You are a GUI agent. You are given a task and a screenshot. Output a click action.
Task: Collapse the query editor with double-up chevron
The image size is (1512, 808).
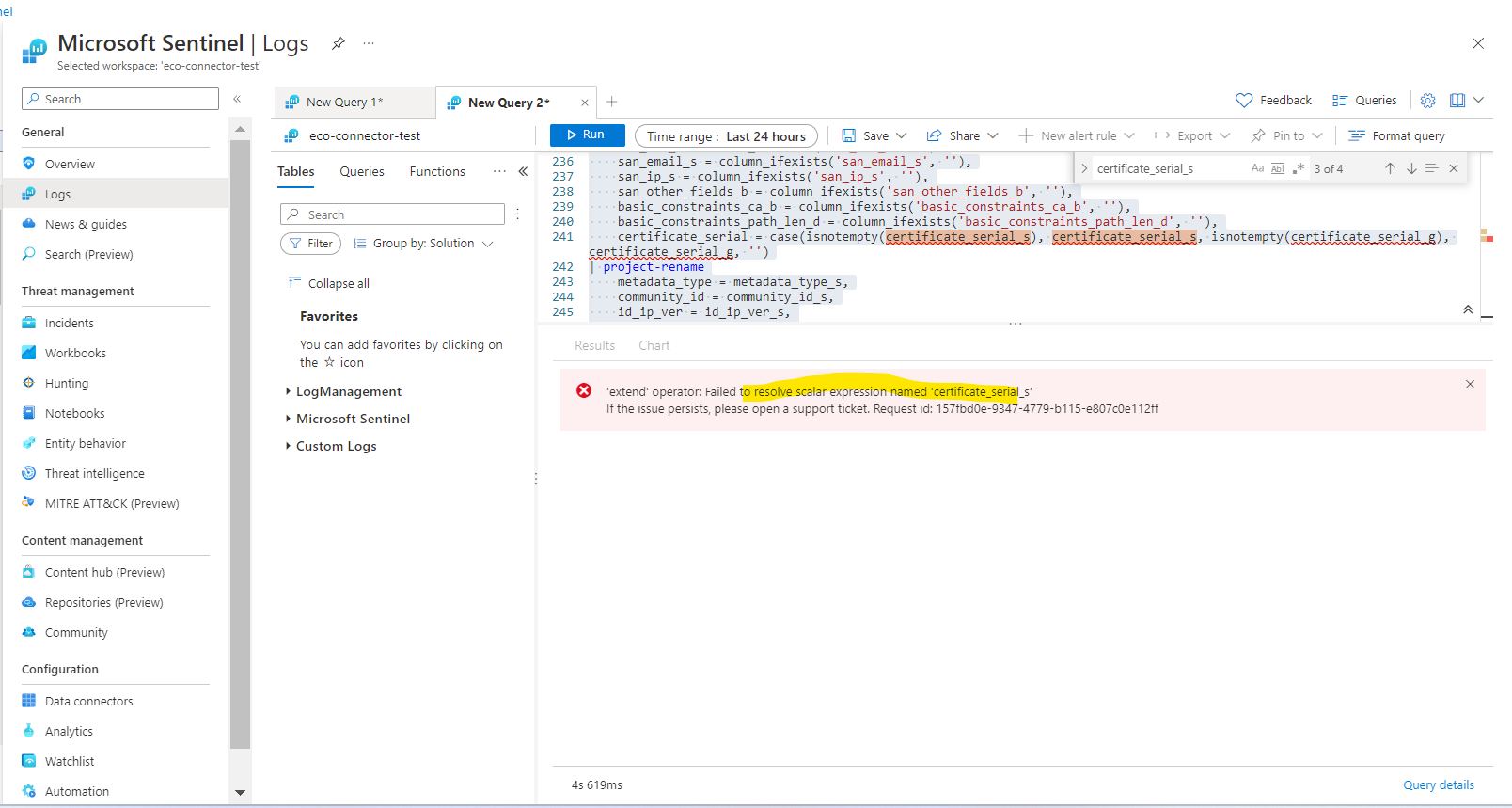tap(1468, 309)
